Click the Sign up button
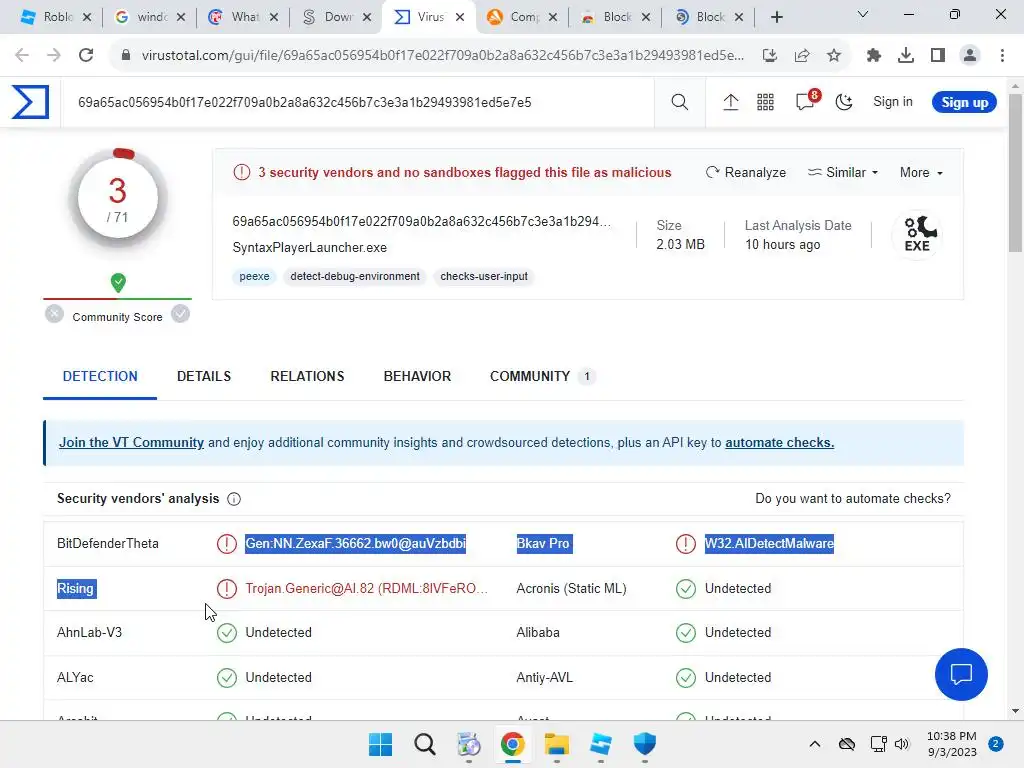 [x=964, y=102]
